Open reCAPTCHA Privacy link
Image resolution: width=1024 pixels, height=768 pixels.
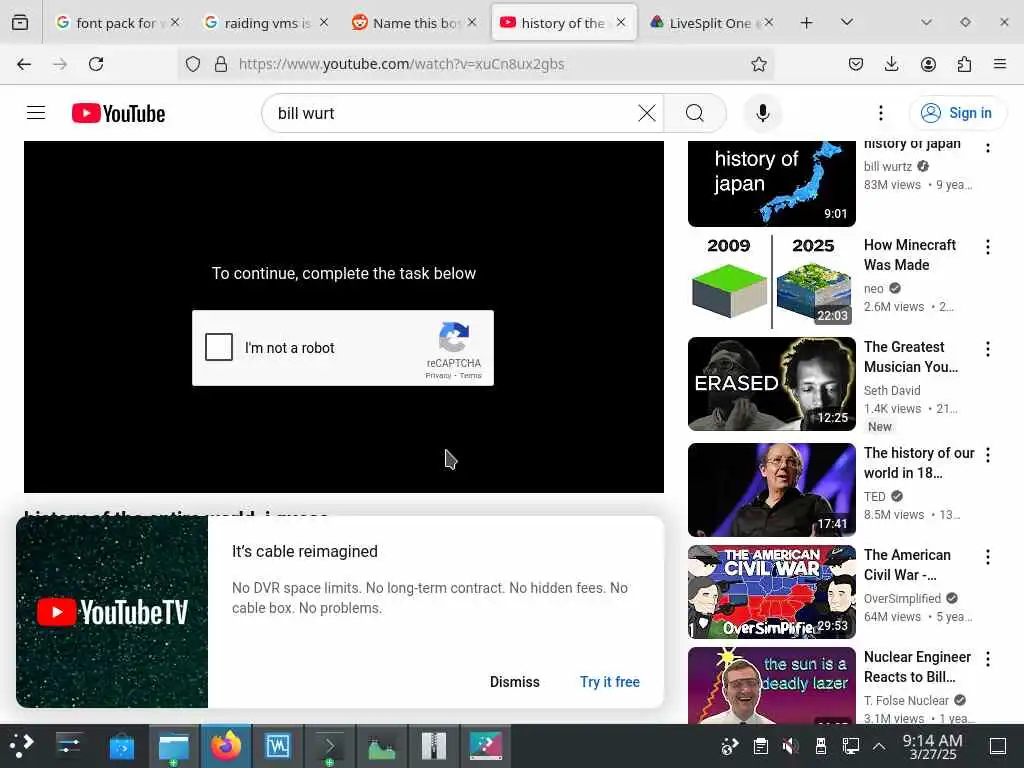[x=438, y=376]
